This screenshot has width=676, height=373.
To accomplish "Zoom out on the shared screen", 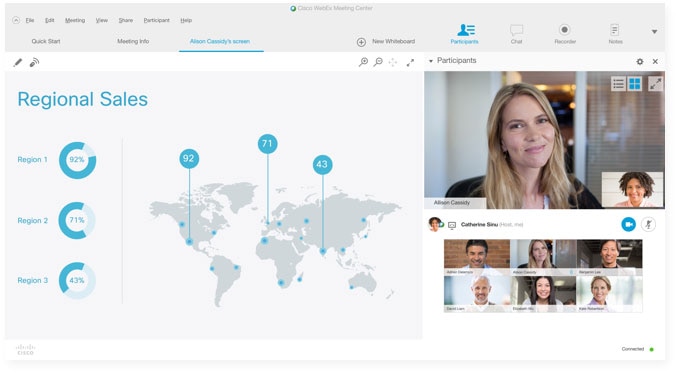I will [378, 62].
